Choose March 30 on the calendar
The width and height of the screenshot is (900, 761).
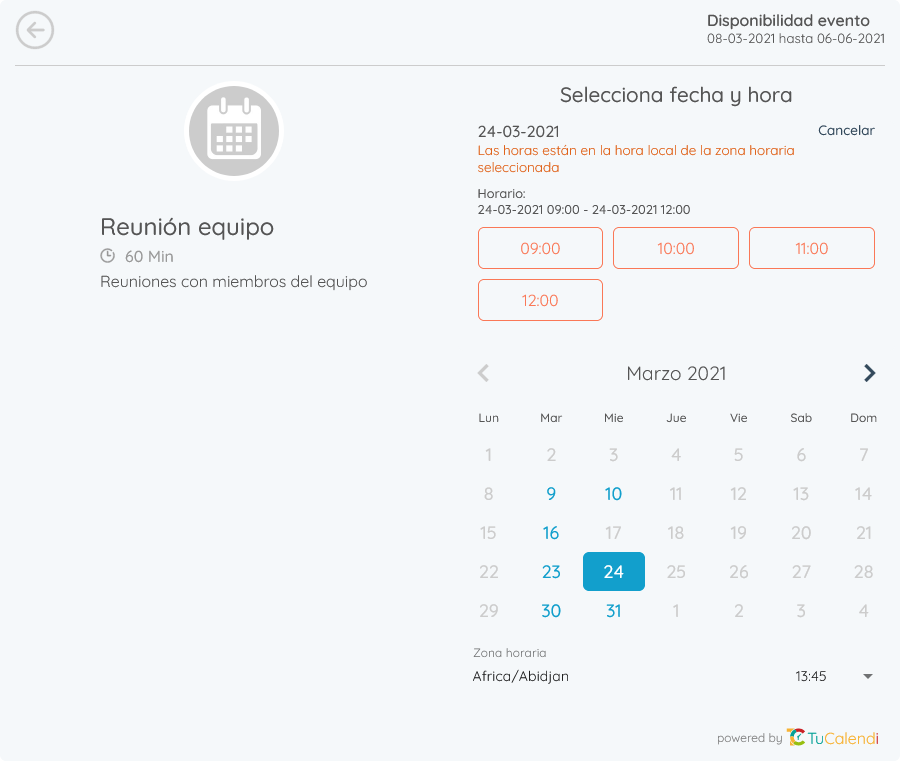(x=551, y=611)
